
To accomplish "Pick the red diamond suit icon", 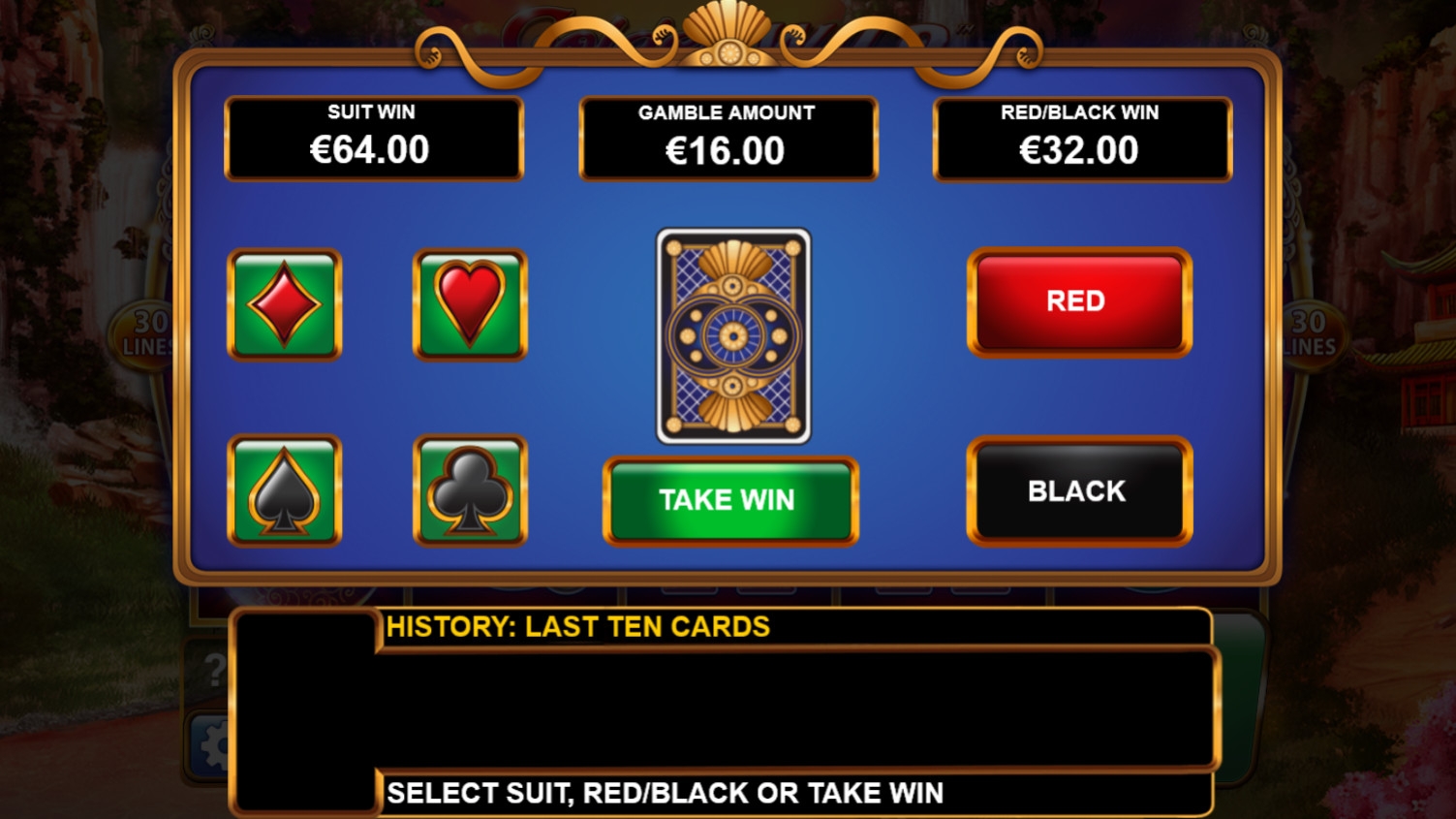I will tap(284, 304).
